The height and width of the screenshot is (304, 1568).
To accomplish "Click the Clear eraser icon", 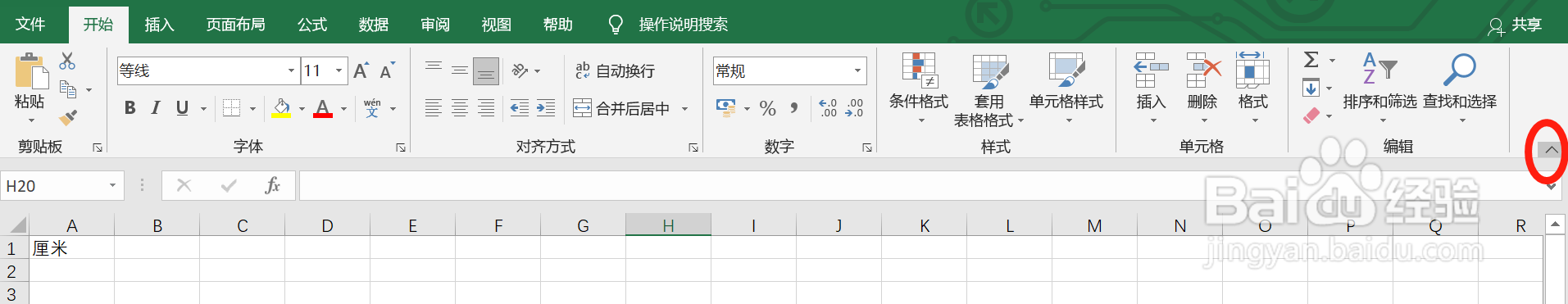I will [x=1311, y=116].
